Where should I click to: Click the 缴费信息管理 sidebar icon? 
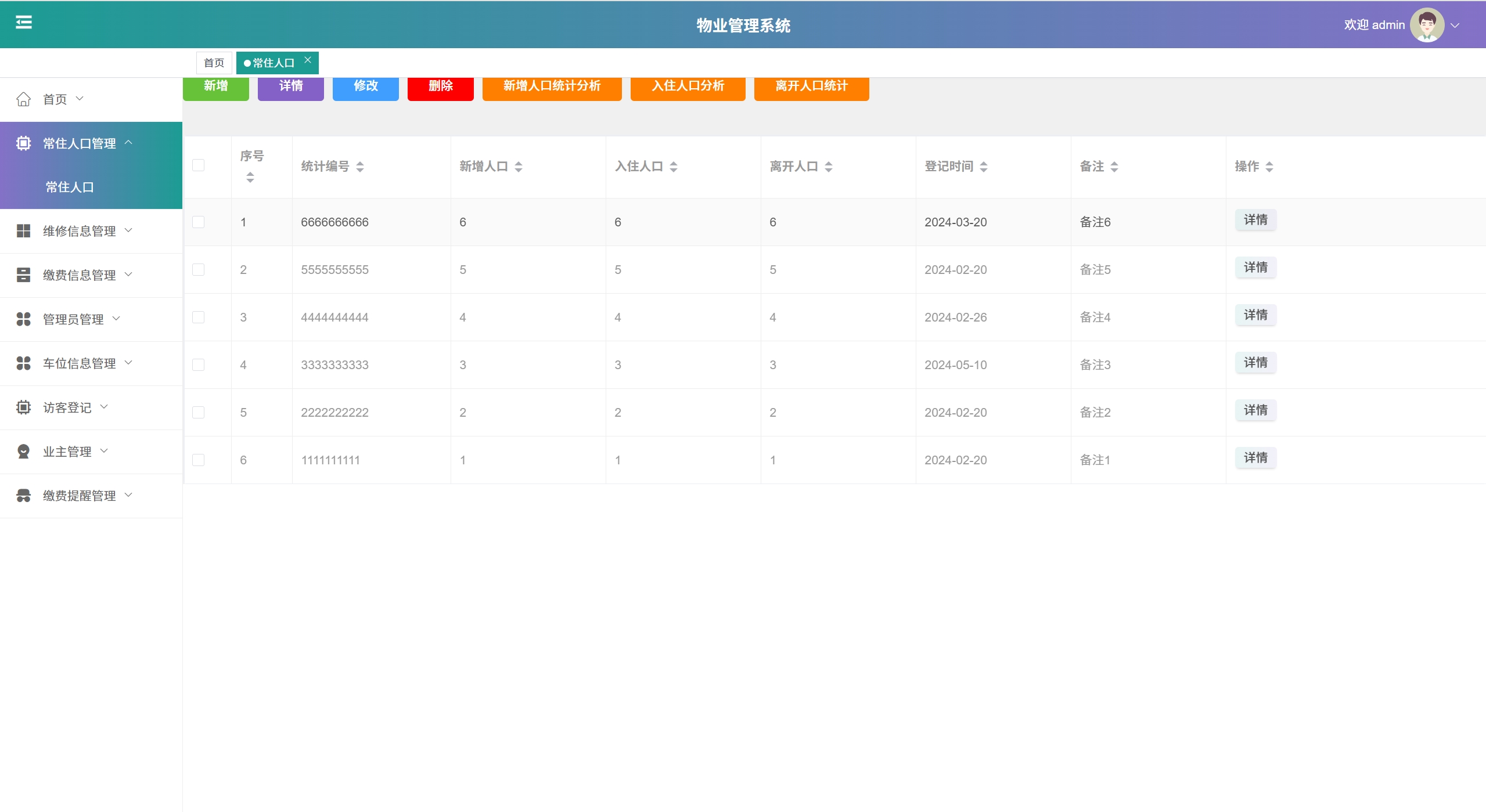[x=23, y=275]
